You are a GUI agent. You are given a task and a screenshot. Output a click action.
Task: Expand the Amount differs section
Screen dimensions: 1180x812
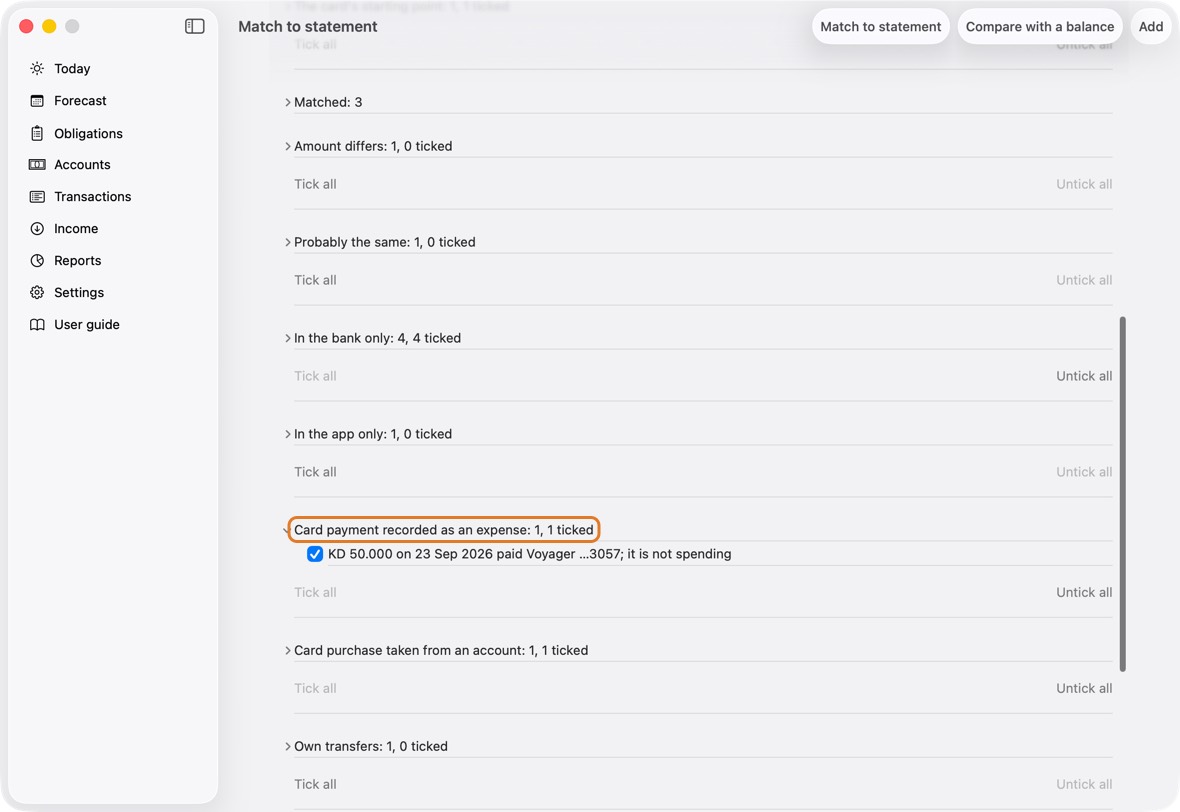pos(287,146)
